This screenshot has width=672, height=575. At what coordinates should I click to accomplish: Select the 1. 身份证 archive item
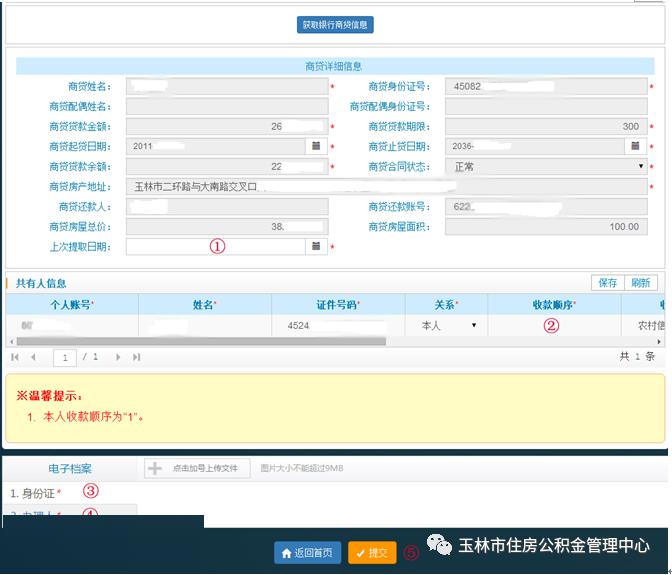tap(35, 494)
